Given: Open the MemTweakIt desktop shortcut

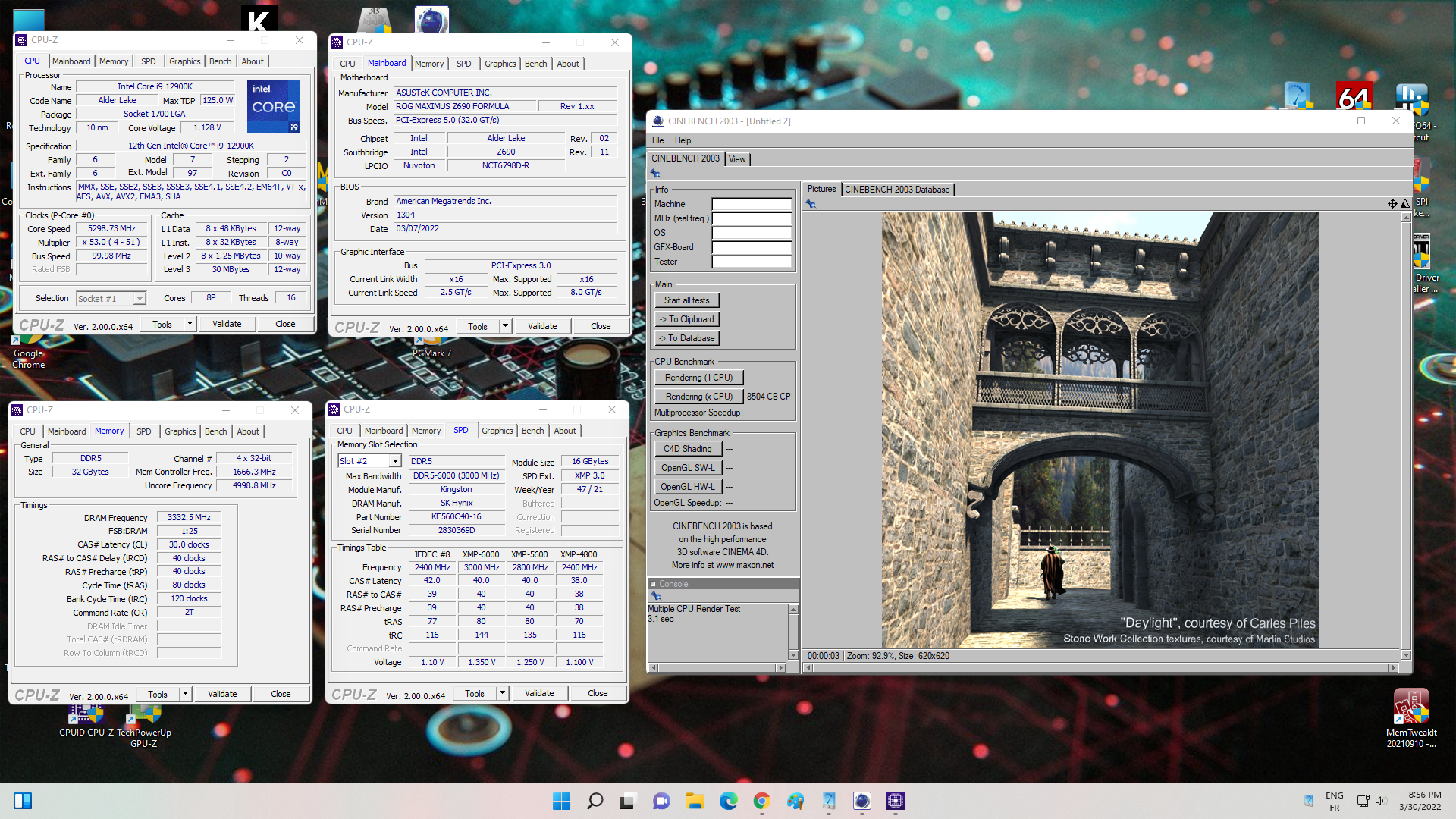Looking at the screenshot, I should point(1411,719).
